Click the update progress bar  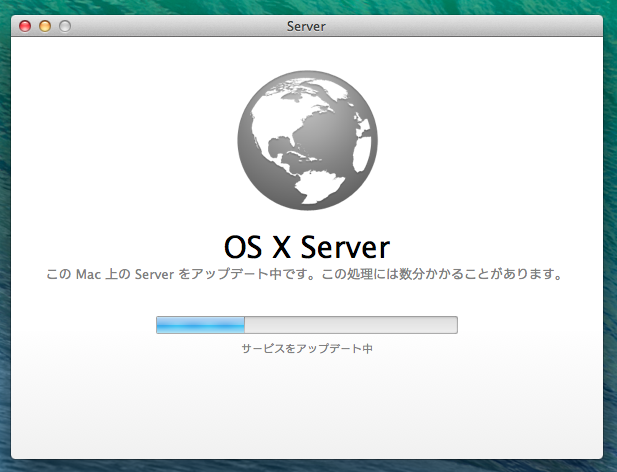tap(307, 325)
